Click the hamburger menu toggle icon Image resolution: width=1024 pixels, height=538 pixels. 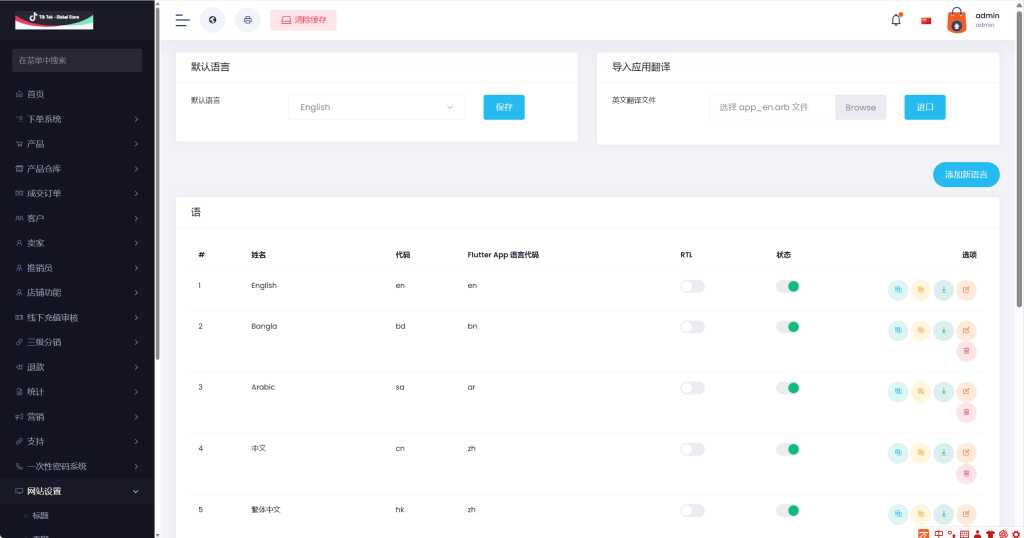tap(182, 20)
